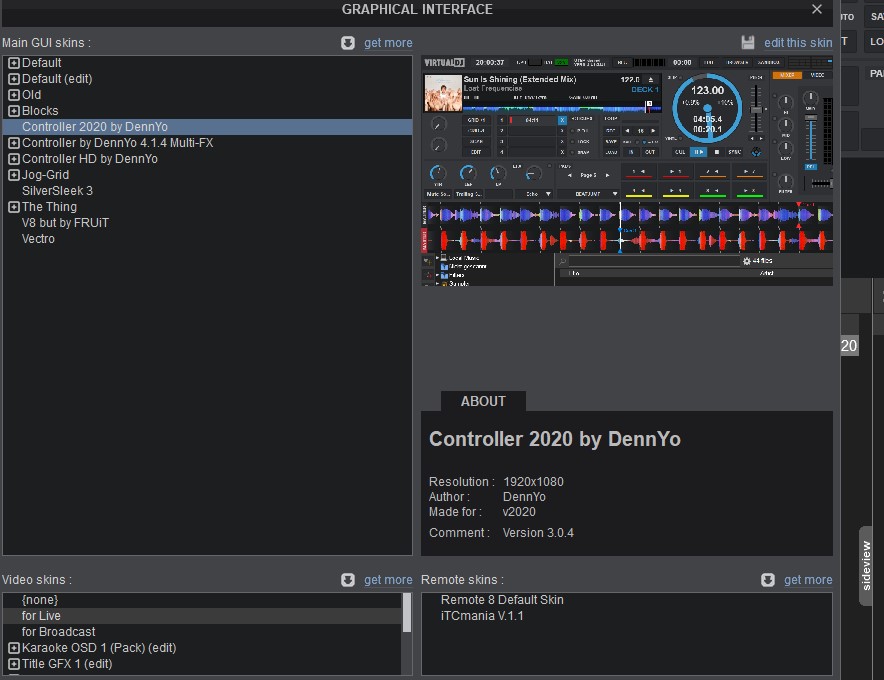Click the save icon beside edit this skin

click(x=748, y=43)
